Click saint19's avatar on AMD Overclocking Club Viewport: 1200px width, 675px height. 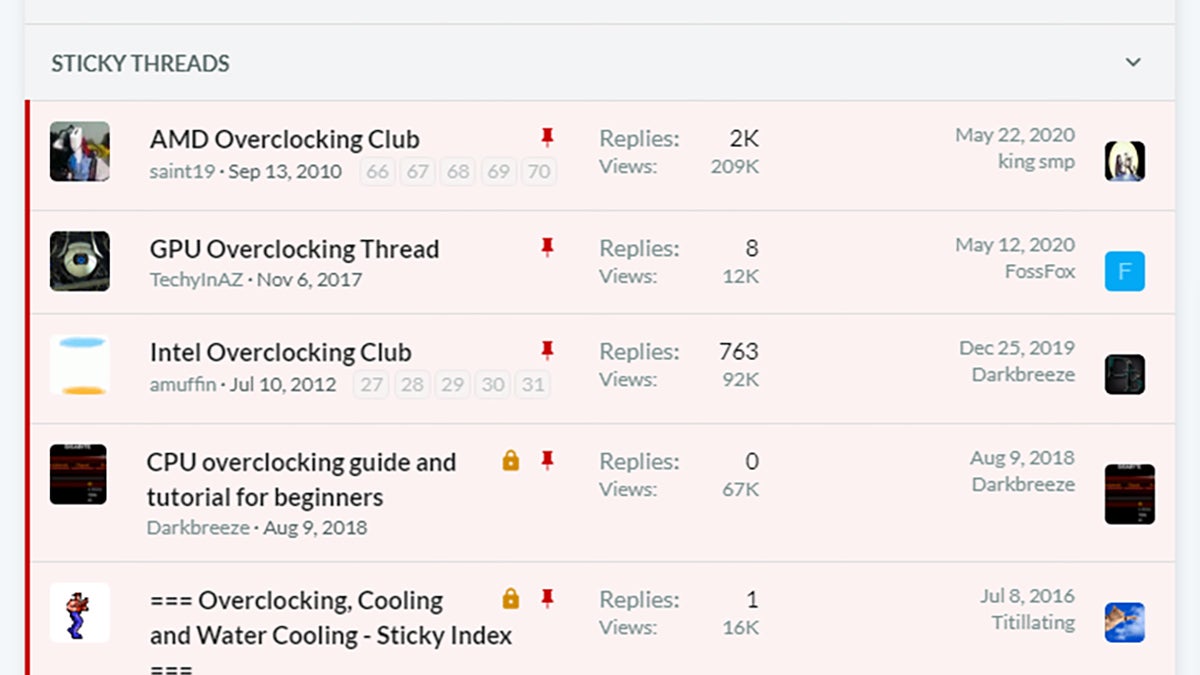tap(80, 152)
